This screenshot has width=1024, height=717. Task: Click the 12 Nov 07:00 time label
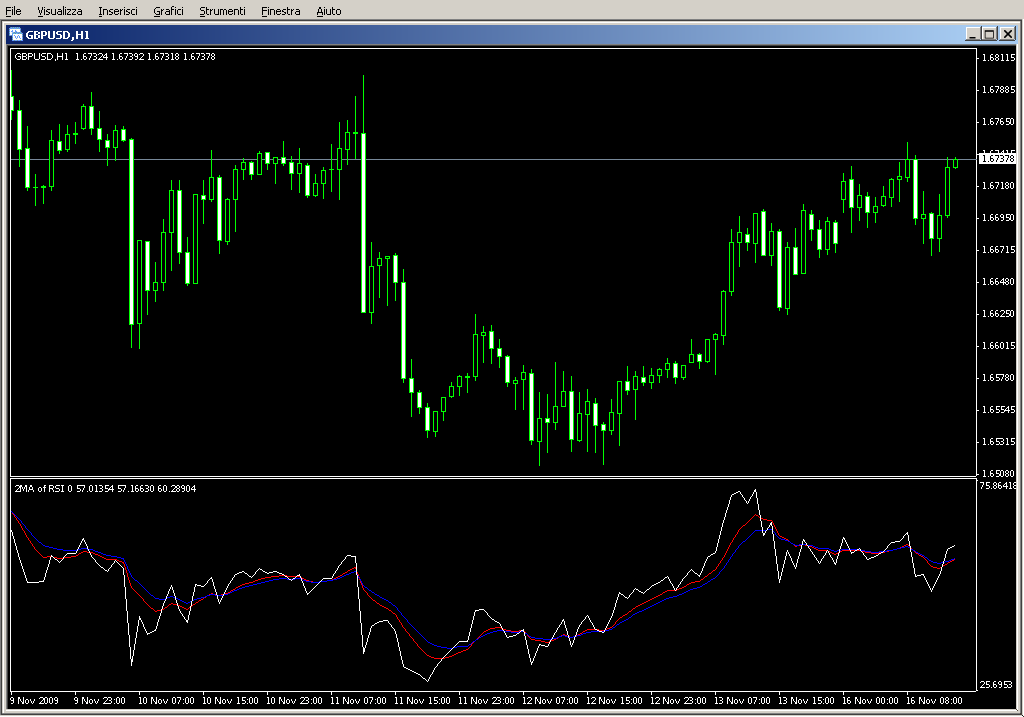[x=550, y=701]
